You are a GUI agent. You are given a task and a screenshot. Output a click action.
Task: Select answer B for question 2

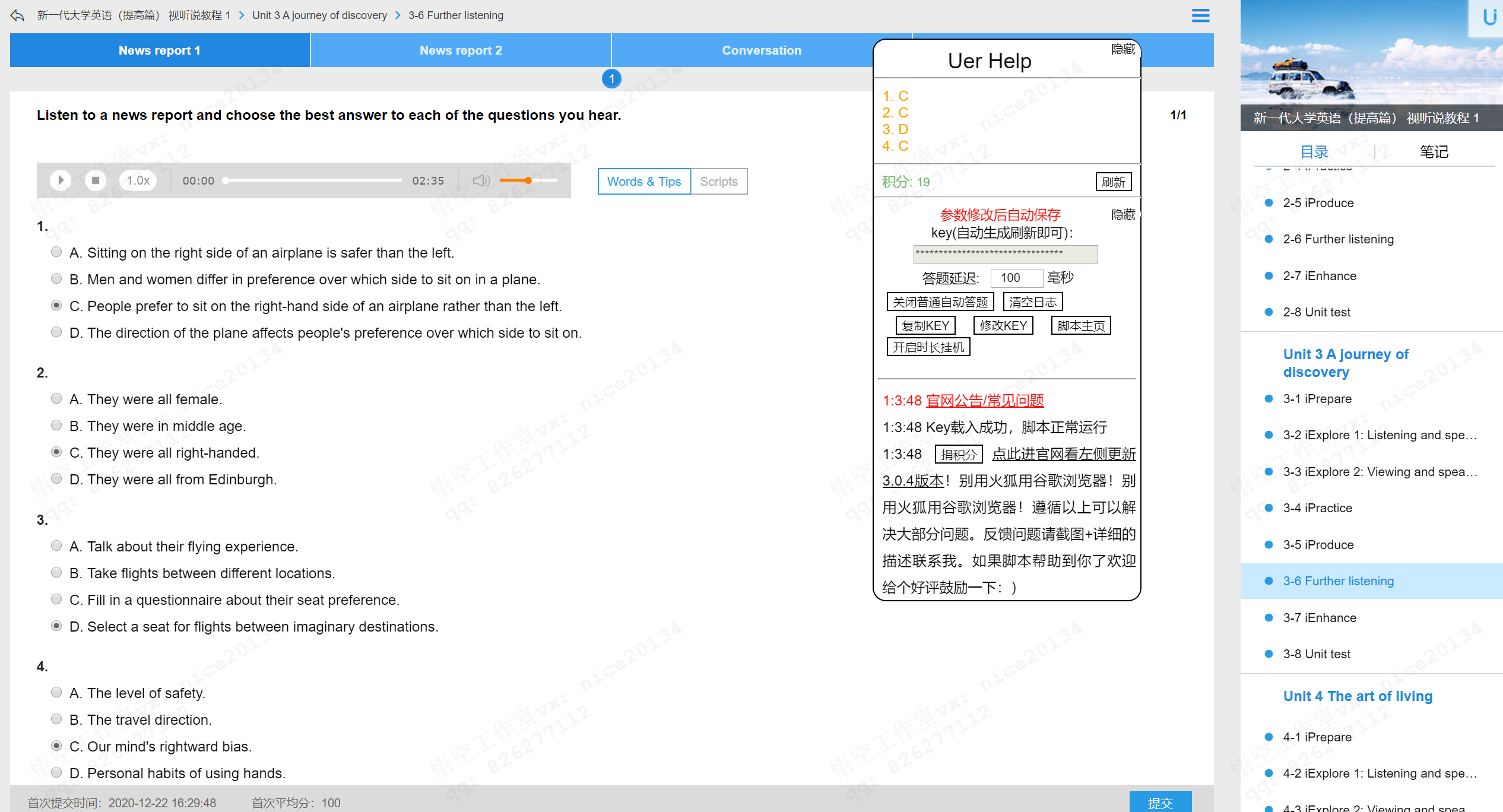[x=56, y=425]
